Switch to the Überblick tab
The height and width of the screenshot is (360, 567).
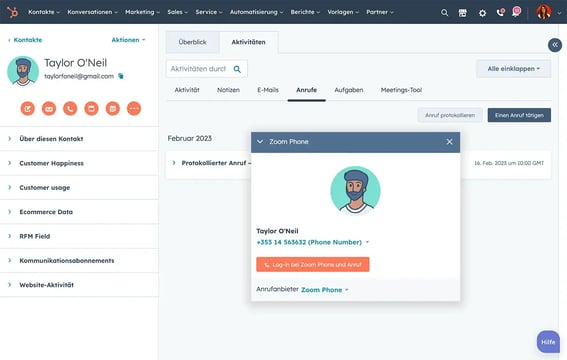[192, 42]
